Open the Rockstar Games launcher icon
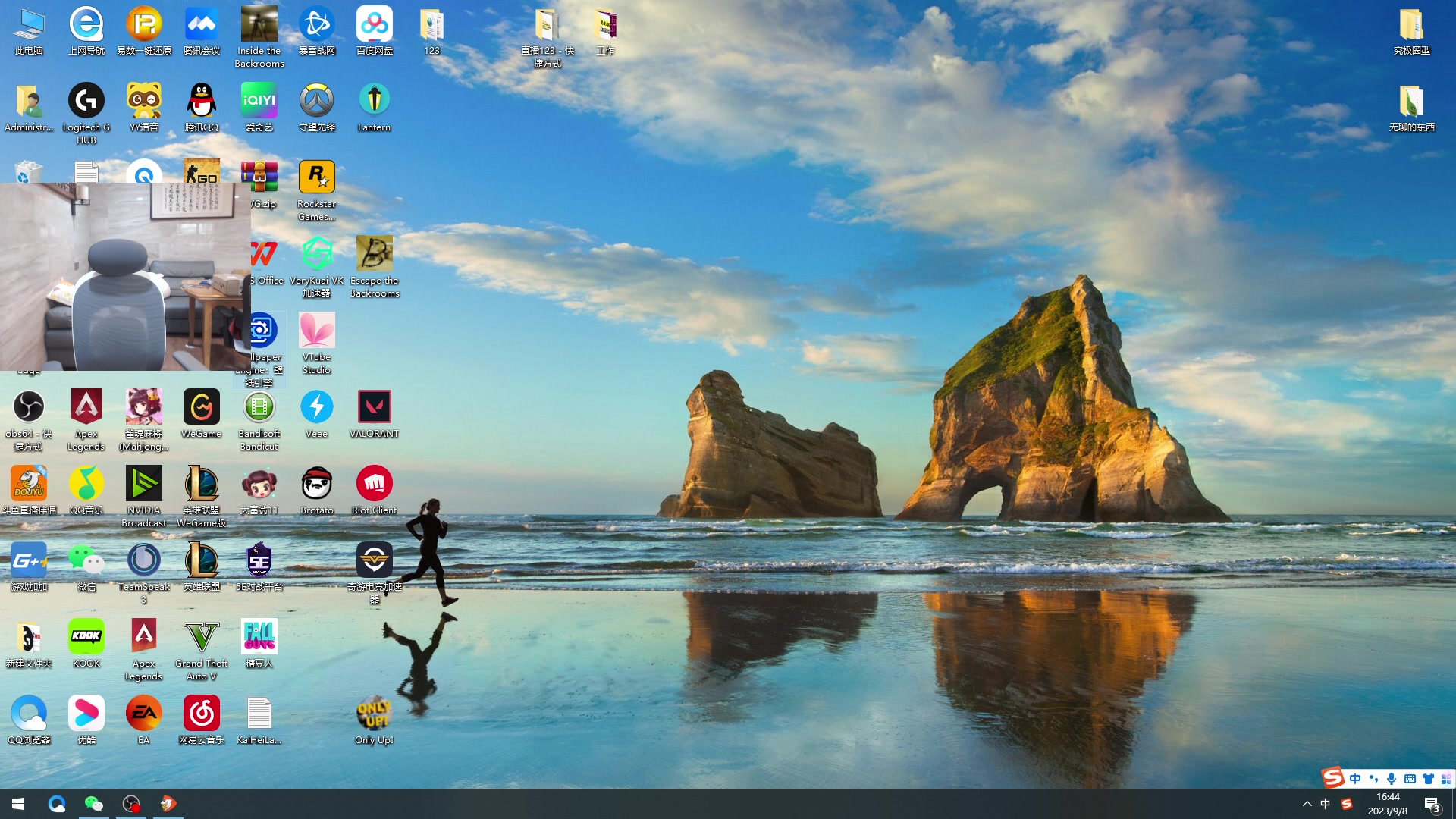Viewport: 1456px width, 819px height. pyautogui.click(x=316, y=177)
